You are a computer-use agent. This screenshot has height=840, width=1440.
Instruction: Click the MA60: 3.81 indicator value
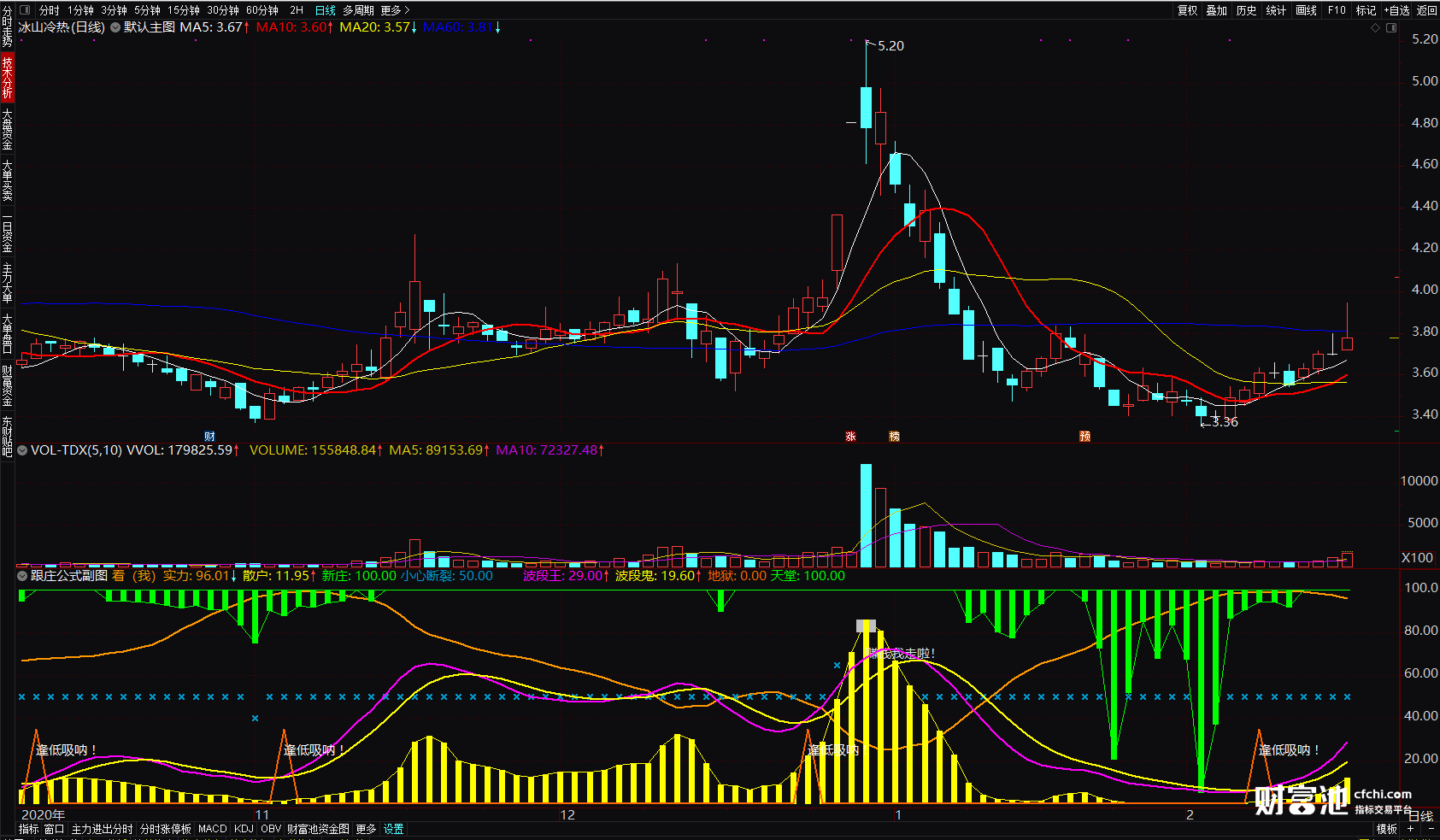pos(462,27)
